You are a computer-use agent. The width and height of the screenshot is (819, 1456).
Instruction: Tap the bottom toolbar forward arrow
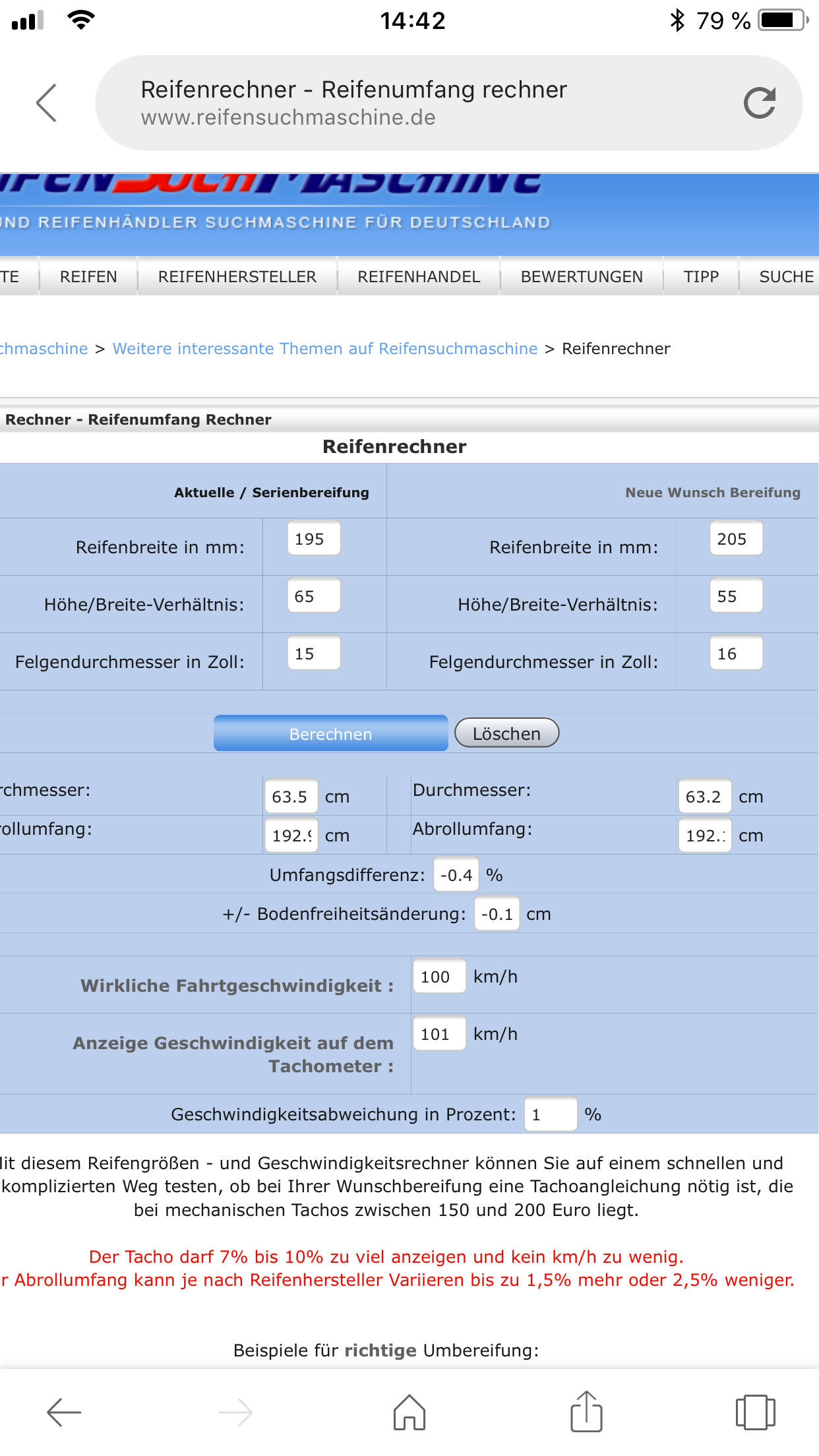(x=235, y=1412)
